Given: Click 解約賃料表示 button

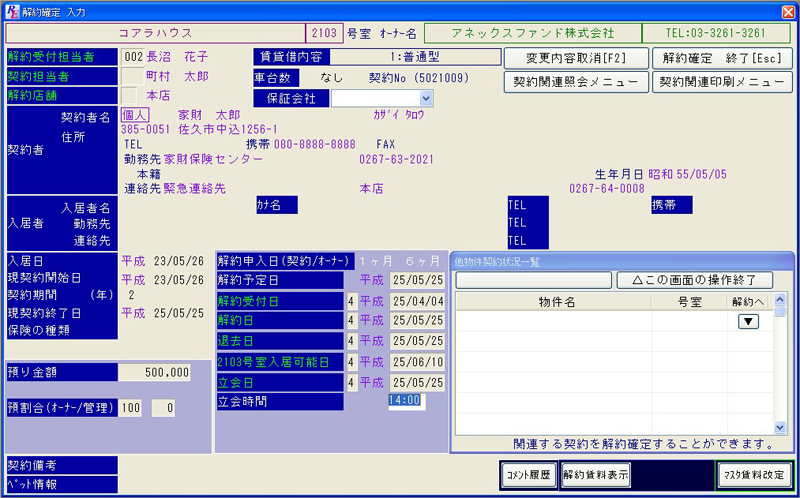Looking at the screenshot, I should 596,475.
